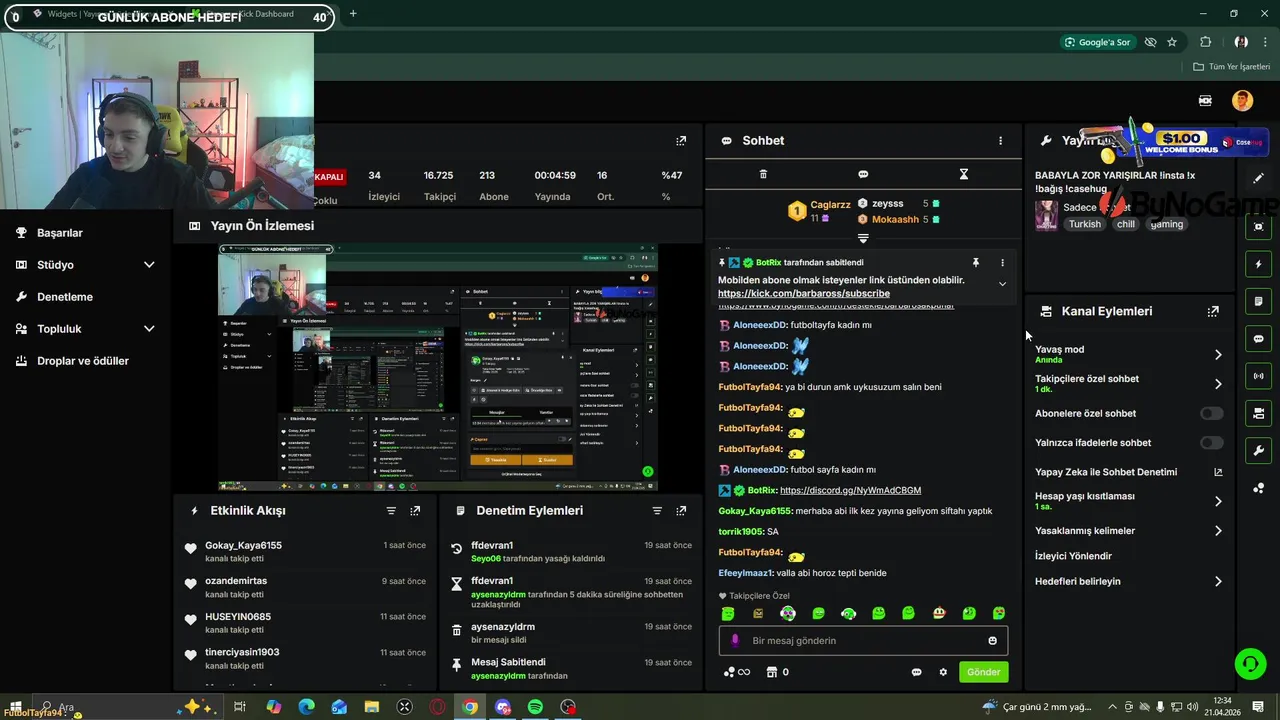Open Etkinlik Akışı filter options
Image resolution: width=1280 pixels, height=720 pixels.
391,510
